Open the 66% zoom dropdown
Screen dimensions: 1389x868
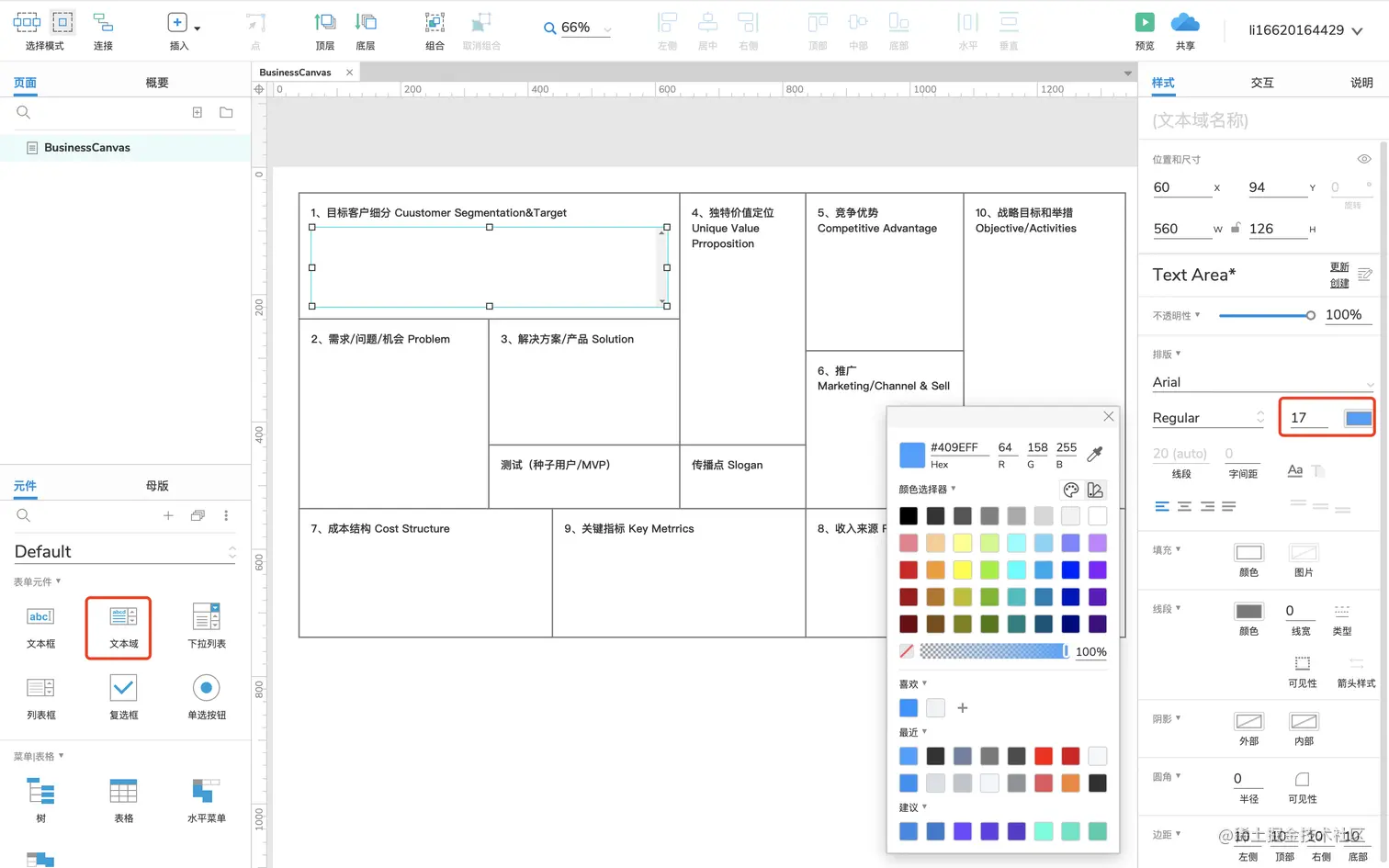tap(606, 28)
